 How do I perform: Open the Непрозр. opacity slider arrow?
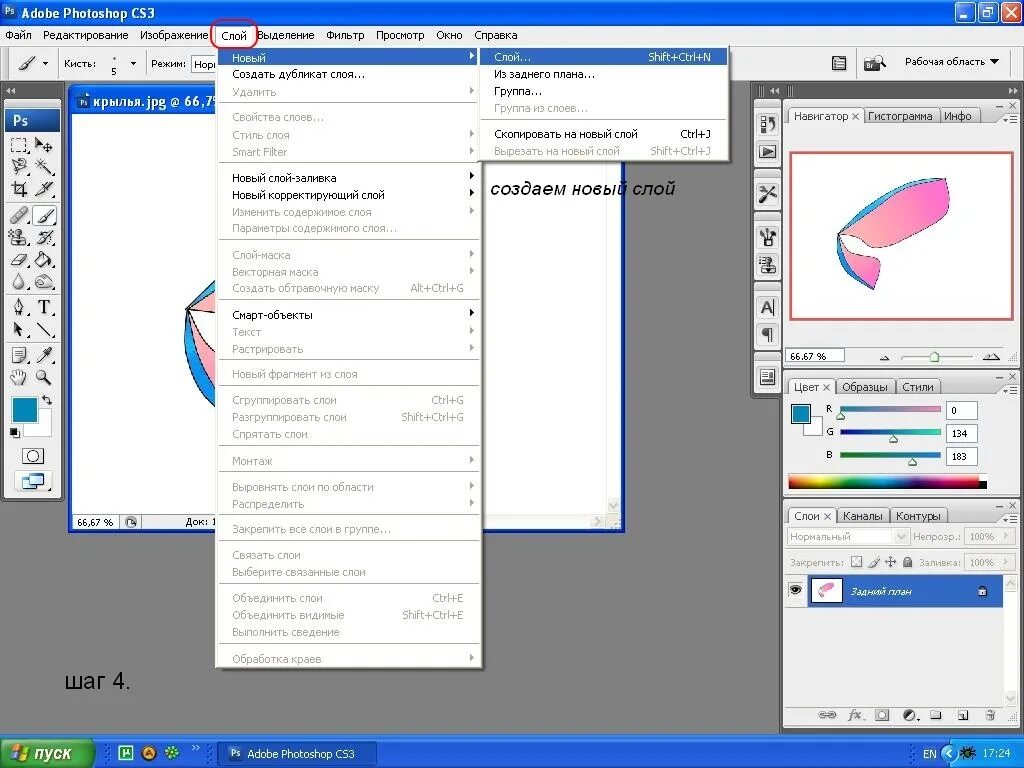[x=1006, y=536]
